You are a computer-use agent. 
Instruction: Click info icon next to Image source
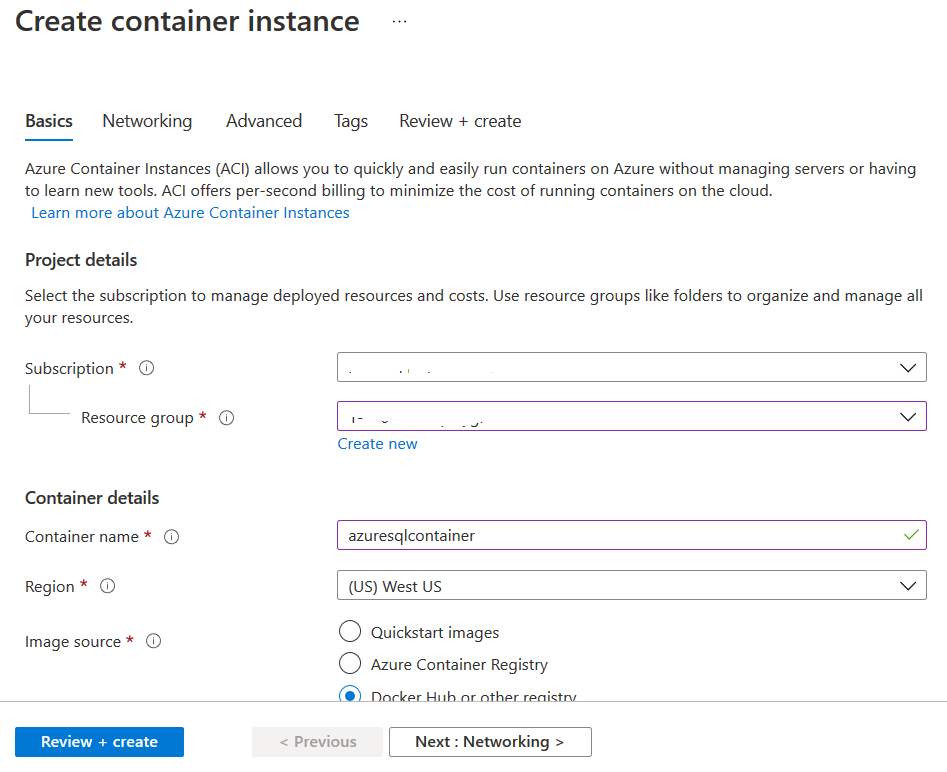154,642
